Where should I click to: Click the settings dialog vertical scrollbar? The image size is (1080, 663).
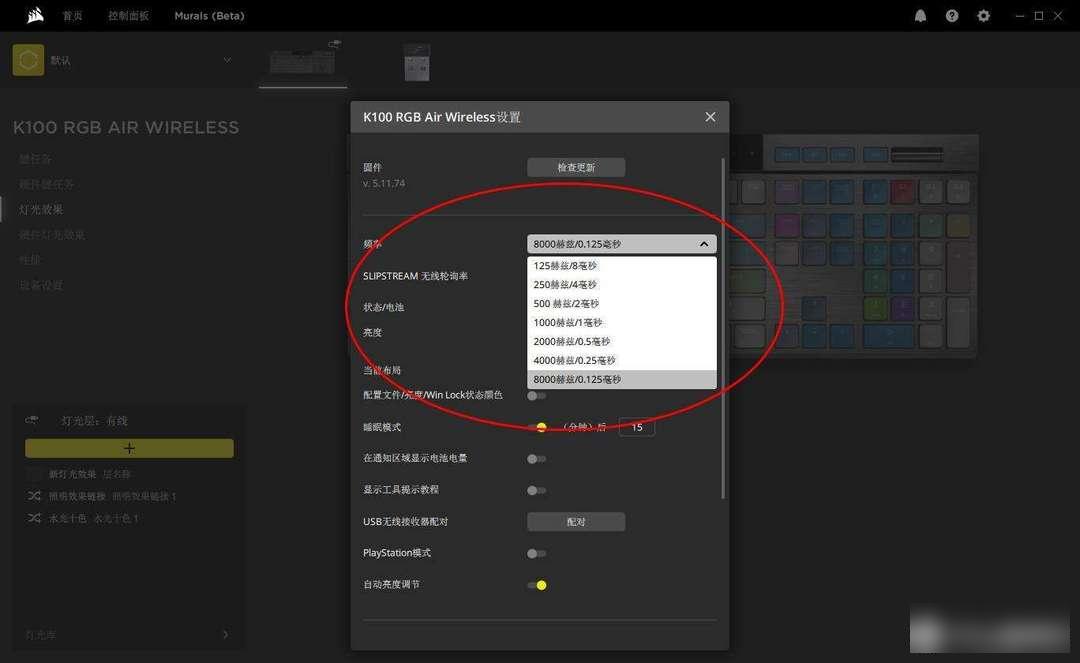point(723,328)
